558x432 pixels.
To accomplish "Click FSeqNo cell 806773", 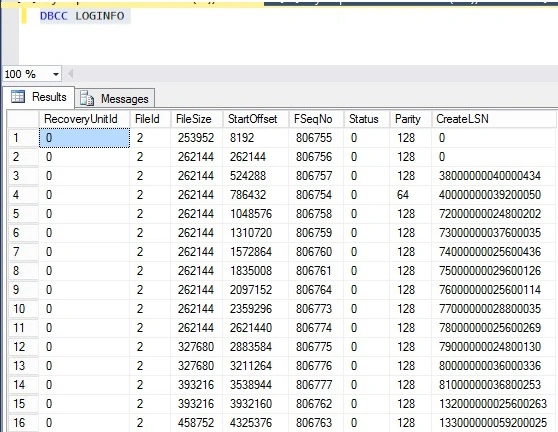I will [x=316, y=309].
